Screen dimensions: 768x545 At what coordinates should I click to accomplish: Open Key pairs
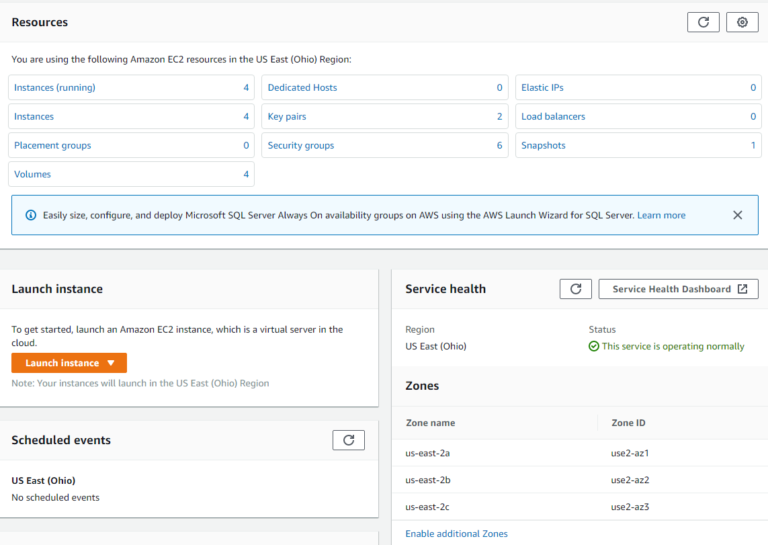point(287,117)
